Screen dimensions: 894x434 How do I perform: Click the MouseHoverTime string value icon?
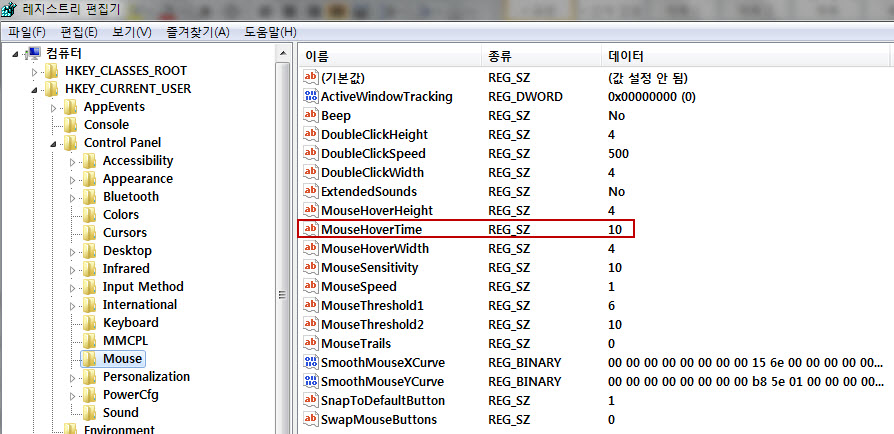[x=310, y=230]
